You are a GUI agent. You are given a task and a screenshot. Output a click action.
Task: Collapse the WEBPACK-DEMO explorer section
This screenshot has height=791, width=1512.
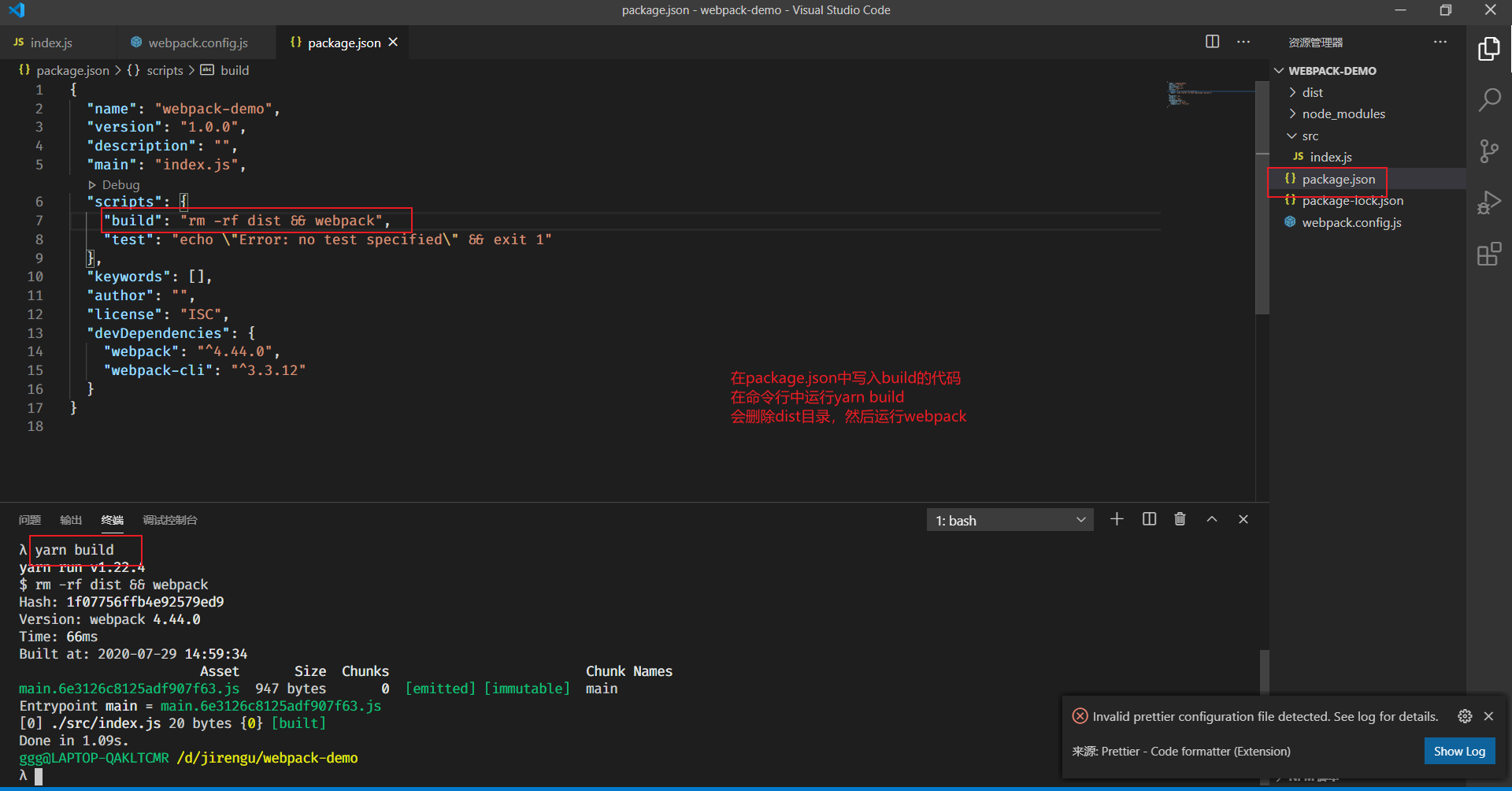tap(1368, 71)
